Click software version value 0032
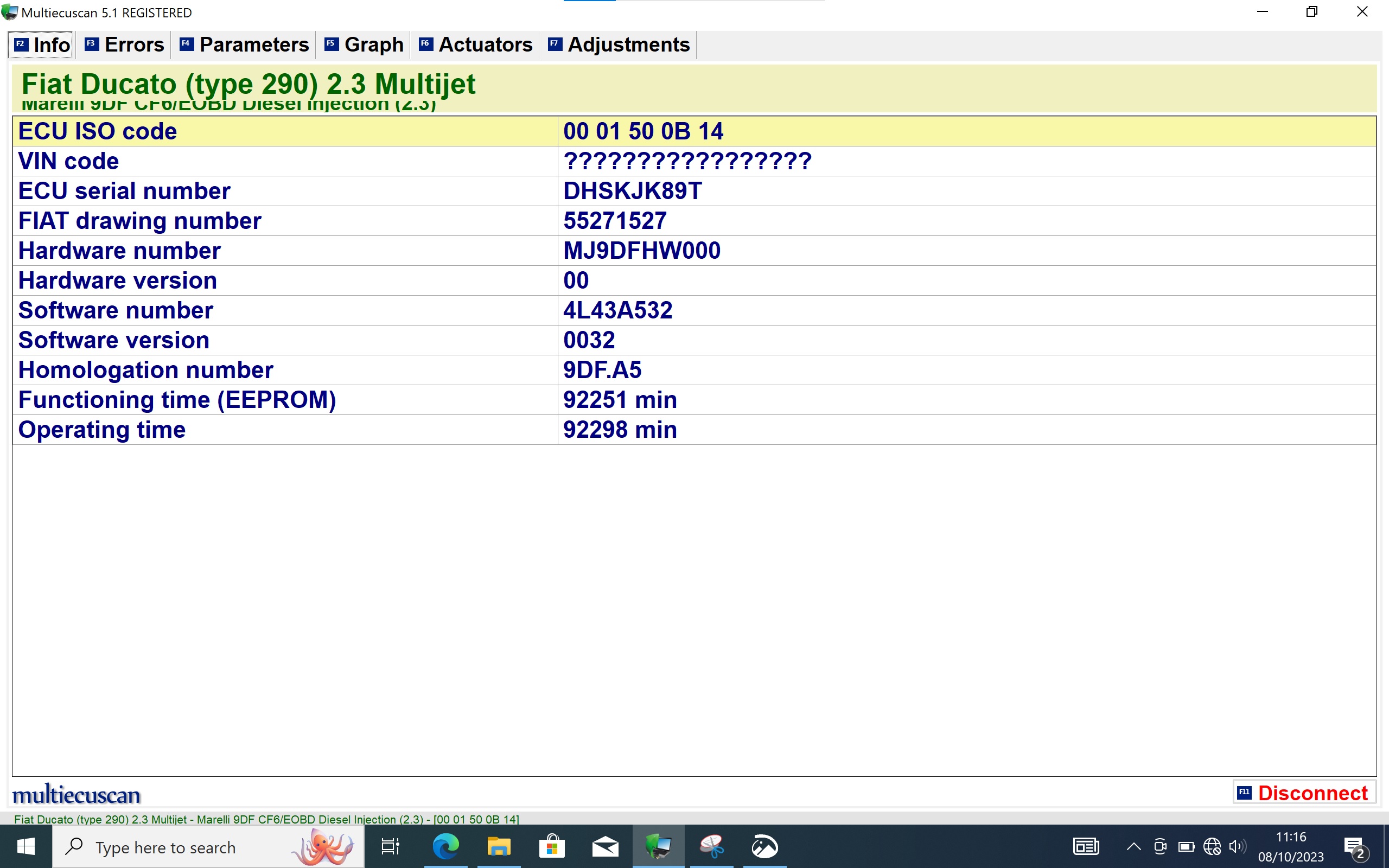The image size is (1389, 868). click(x=589, y=341)
